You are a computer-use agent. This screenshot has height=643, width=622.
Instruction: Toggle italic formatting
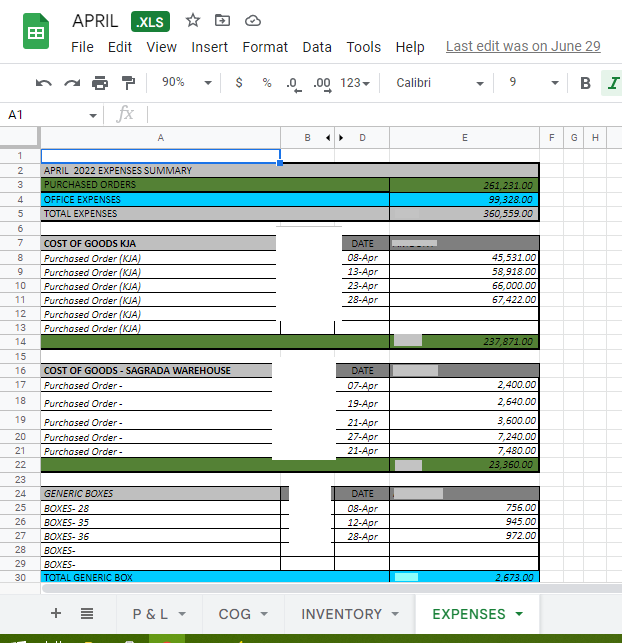click(x=613, y=83)
